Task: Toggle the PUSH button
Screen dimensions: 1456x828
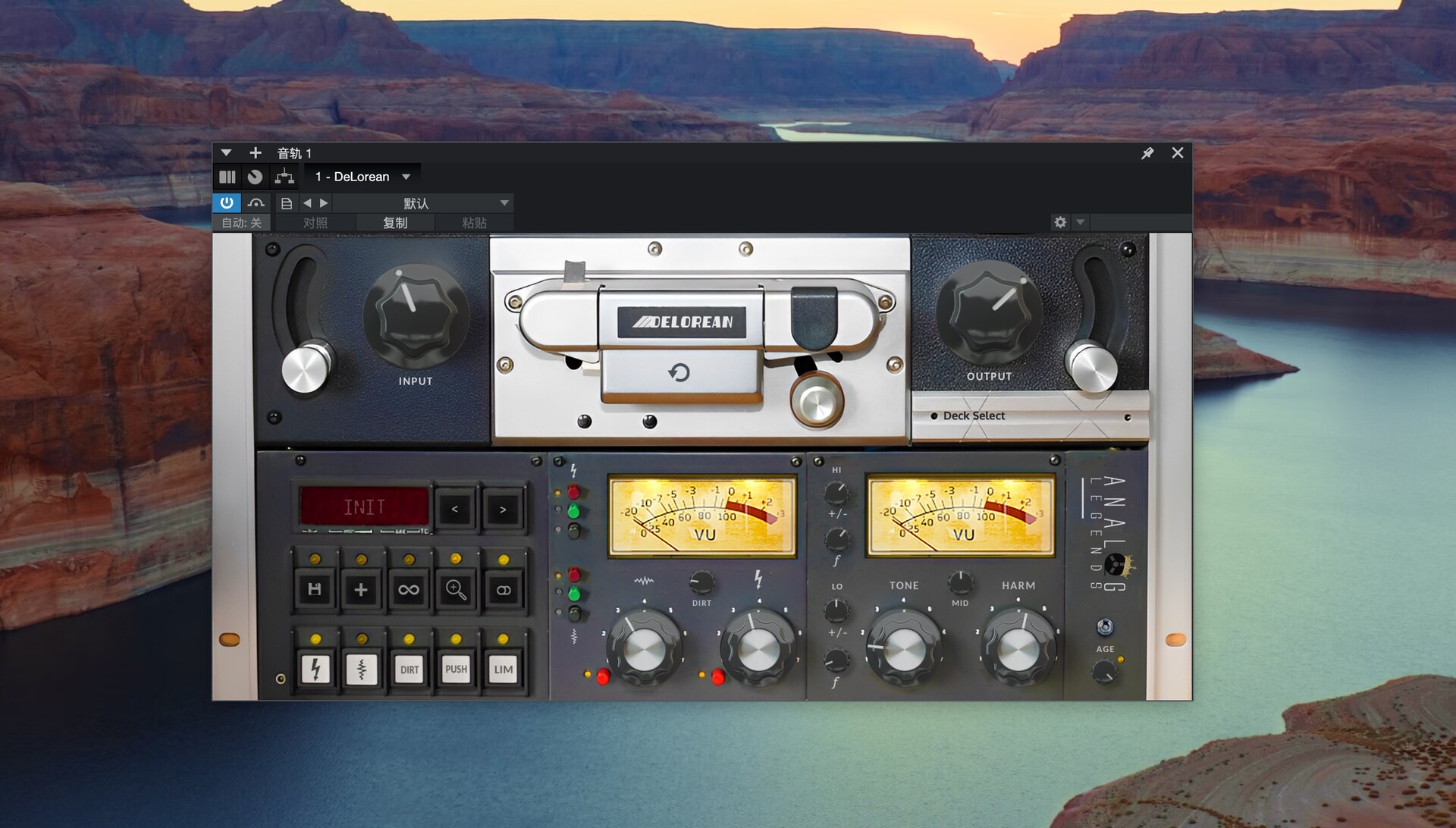Action: [456, 669]
